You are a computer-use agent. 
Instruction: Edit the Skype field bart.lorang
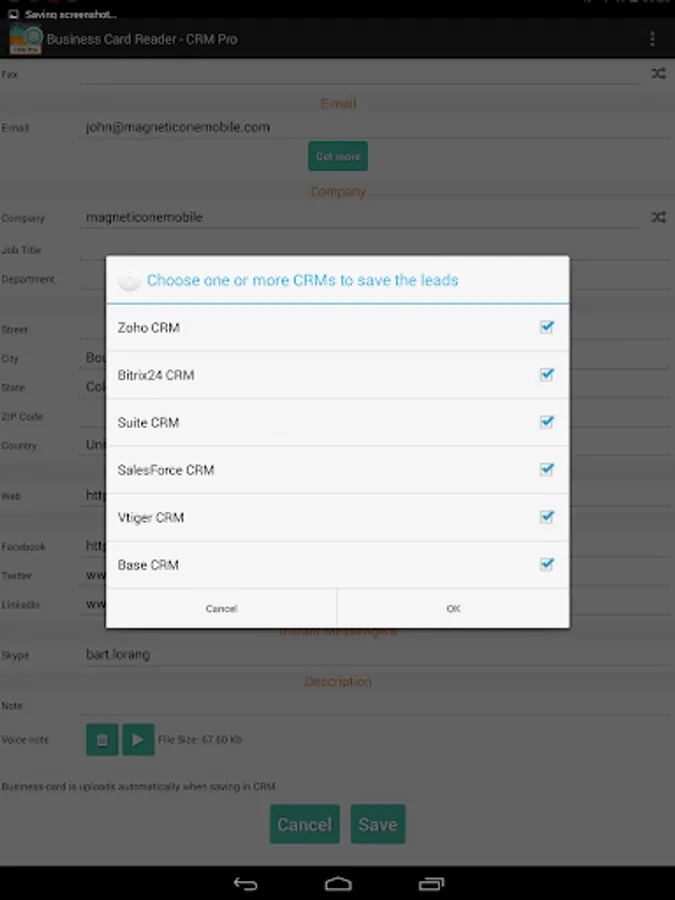(375, 654)
